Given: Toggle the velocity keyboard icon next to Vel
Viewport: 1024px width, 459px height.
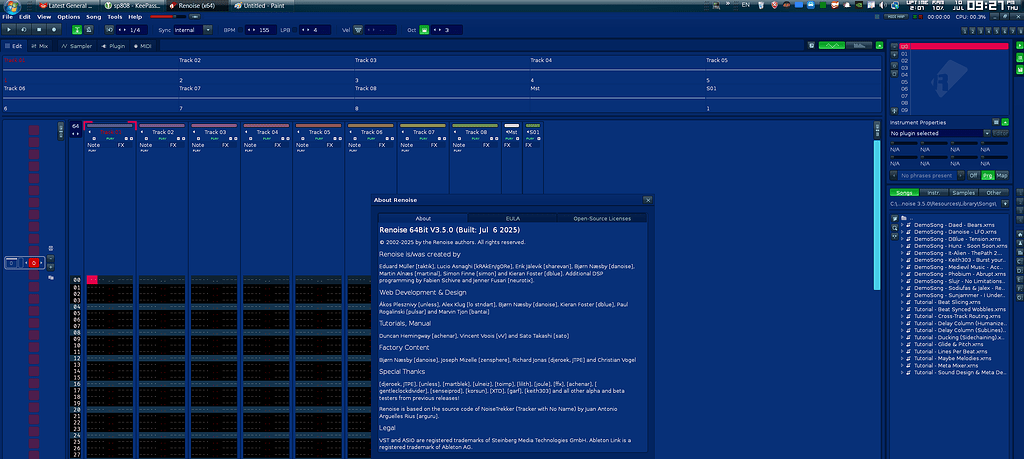Looking at the screenshot, I should pos(358,29).
